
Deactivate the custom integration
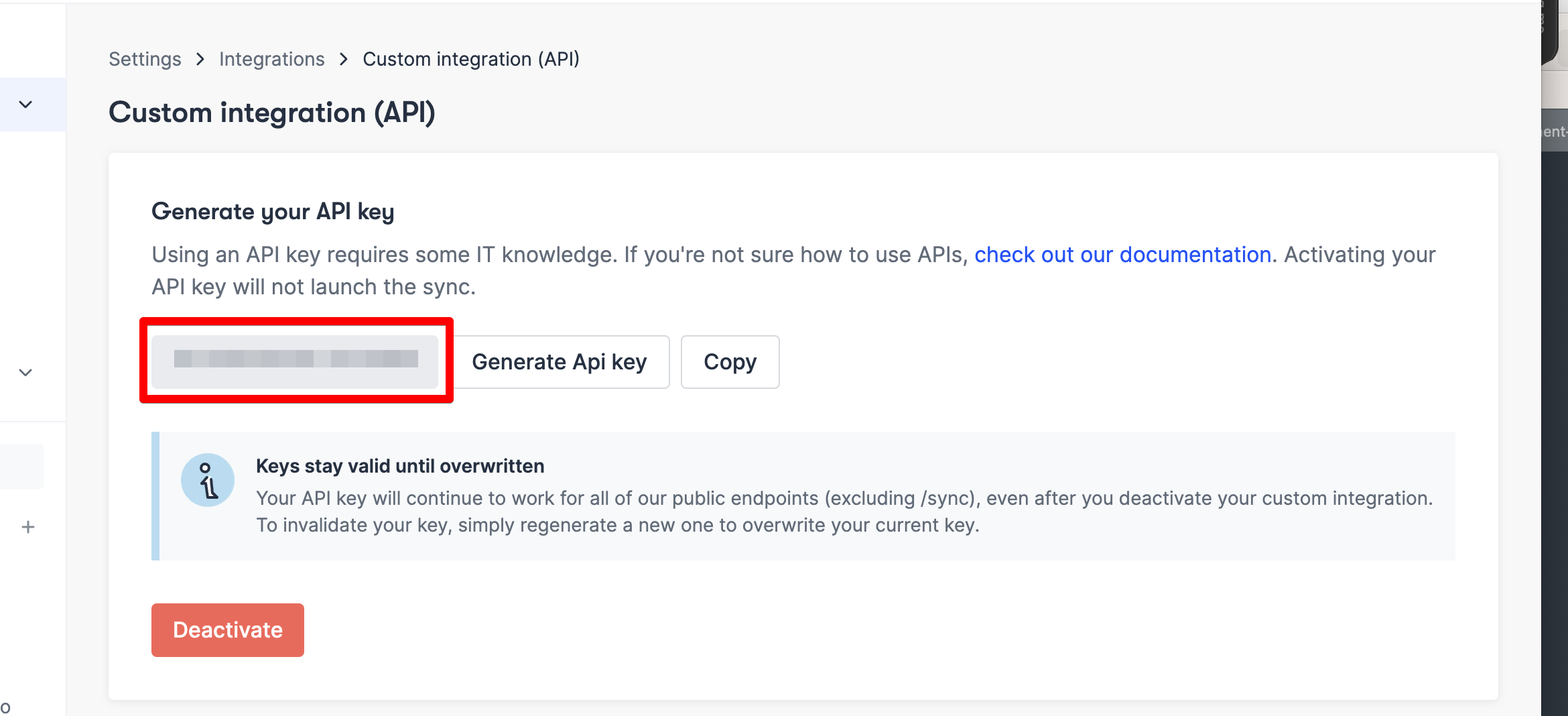[228, 630]
